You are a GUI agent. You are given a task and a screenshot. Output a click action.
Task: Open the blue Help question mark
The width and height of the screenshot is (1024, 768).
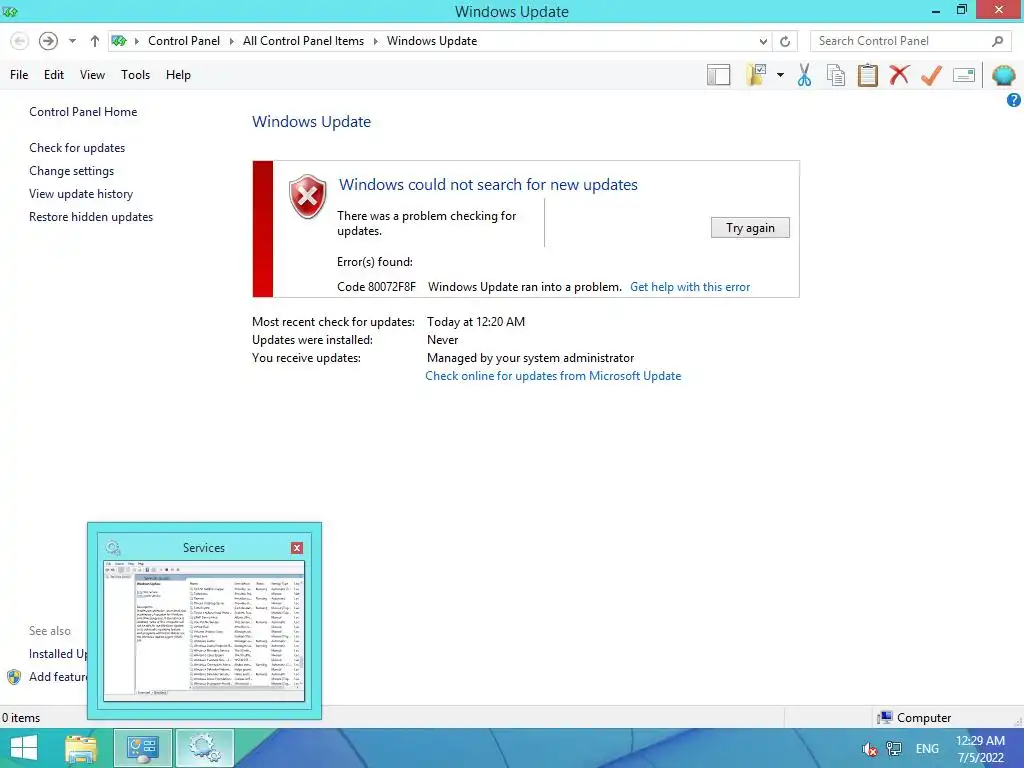click(x=1014, y=100)
